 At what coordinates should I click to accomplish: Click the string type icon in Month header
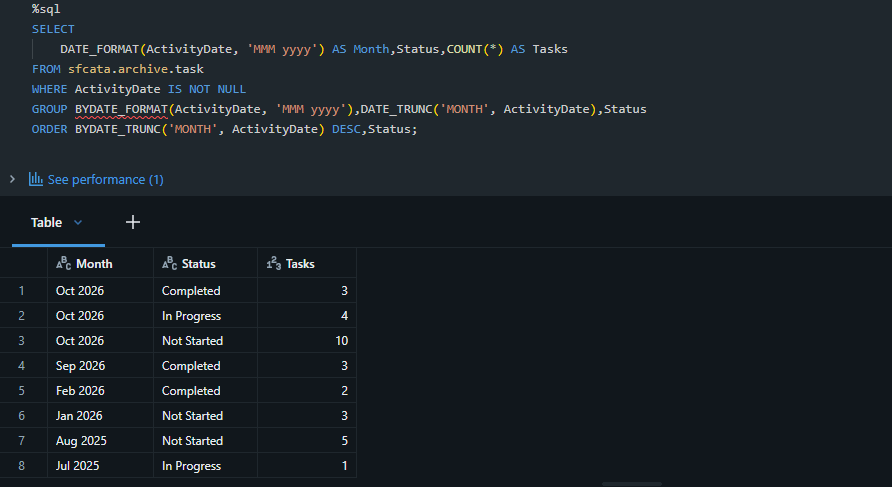tap(64, 263)
